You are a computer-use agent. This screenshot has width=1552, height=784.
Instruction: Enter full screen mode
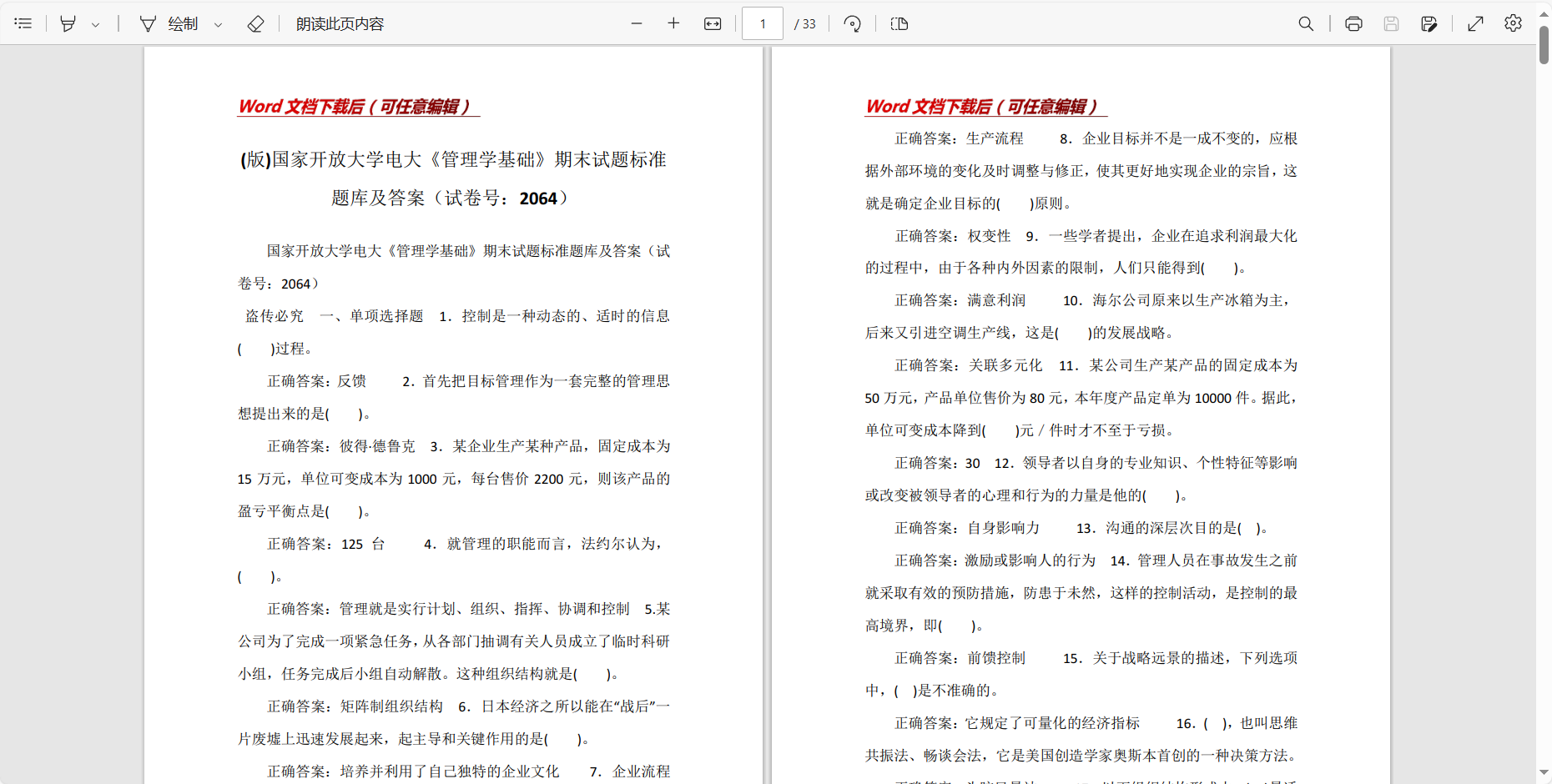click(x=1475, y=23)
